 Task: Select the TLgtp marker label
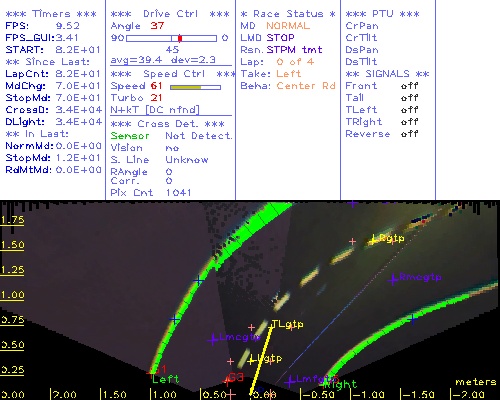click(x=287, y=324)
